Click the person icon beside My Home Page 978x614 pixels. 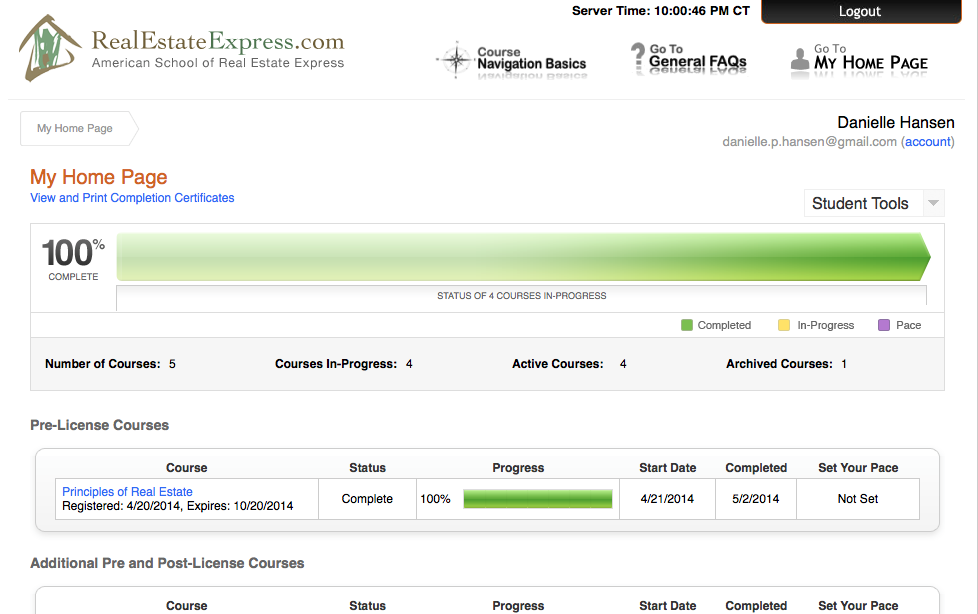click(800, 61)
